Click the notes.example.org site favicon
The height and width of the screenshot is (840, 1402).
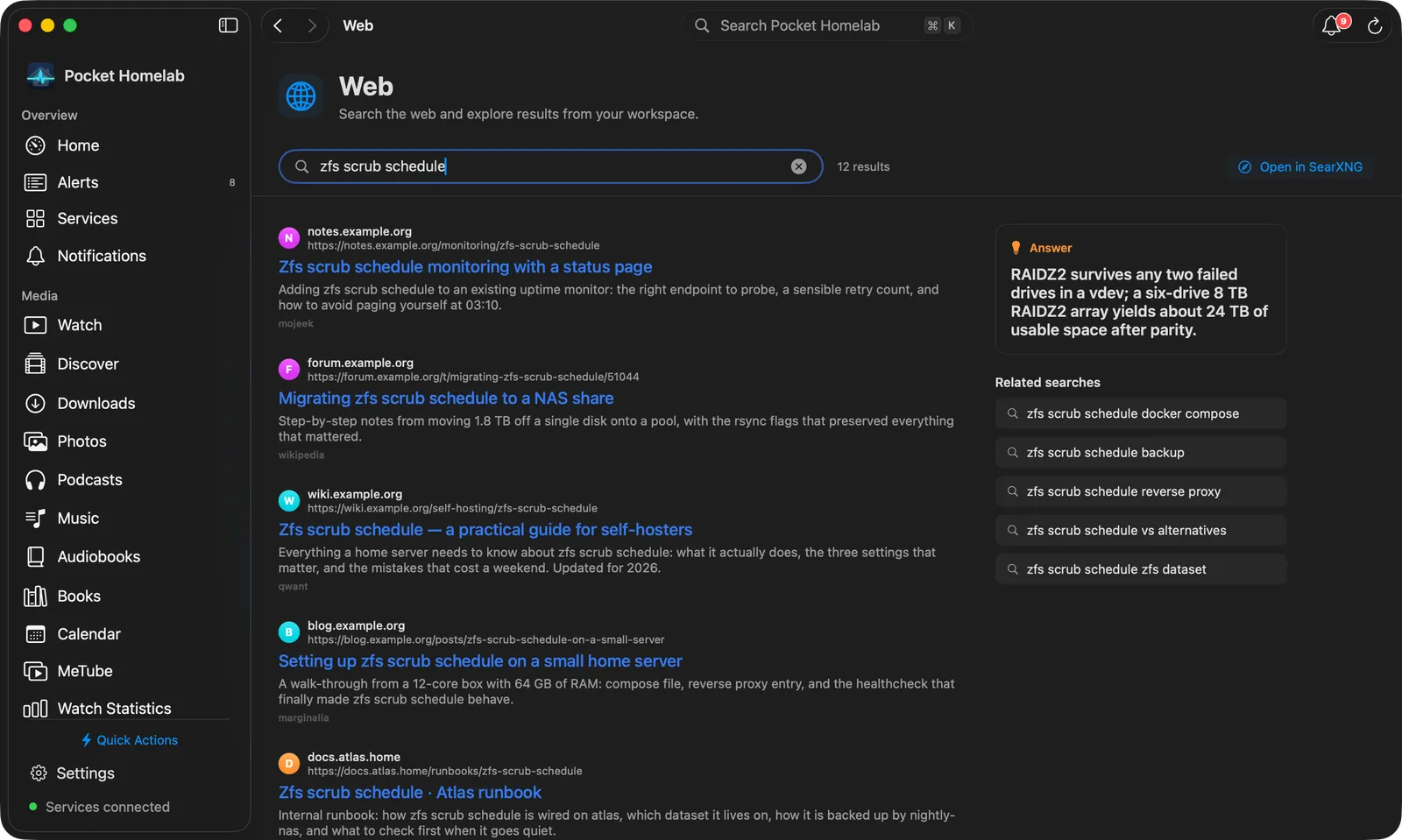pos(289,238)
